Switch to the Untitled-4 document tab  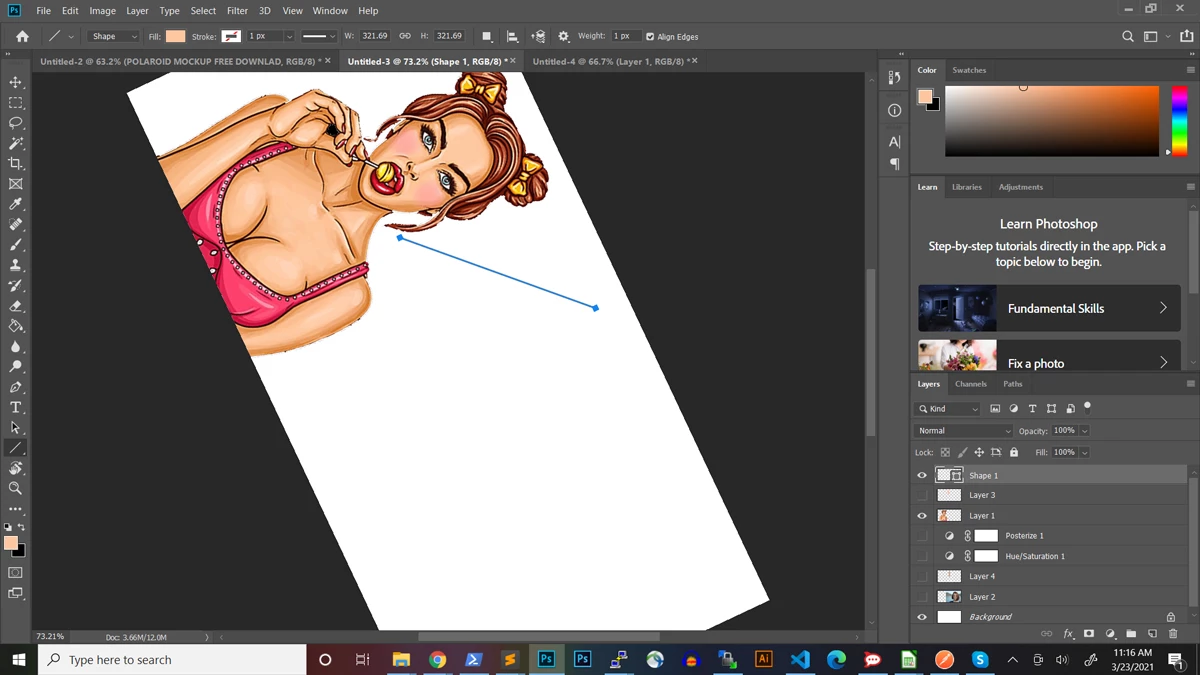(609, 62)
